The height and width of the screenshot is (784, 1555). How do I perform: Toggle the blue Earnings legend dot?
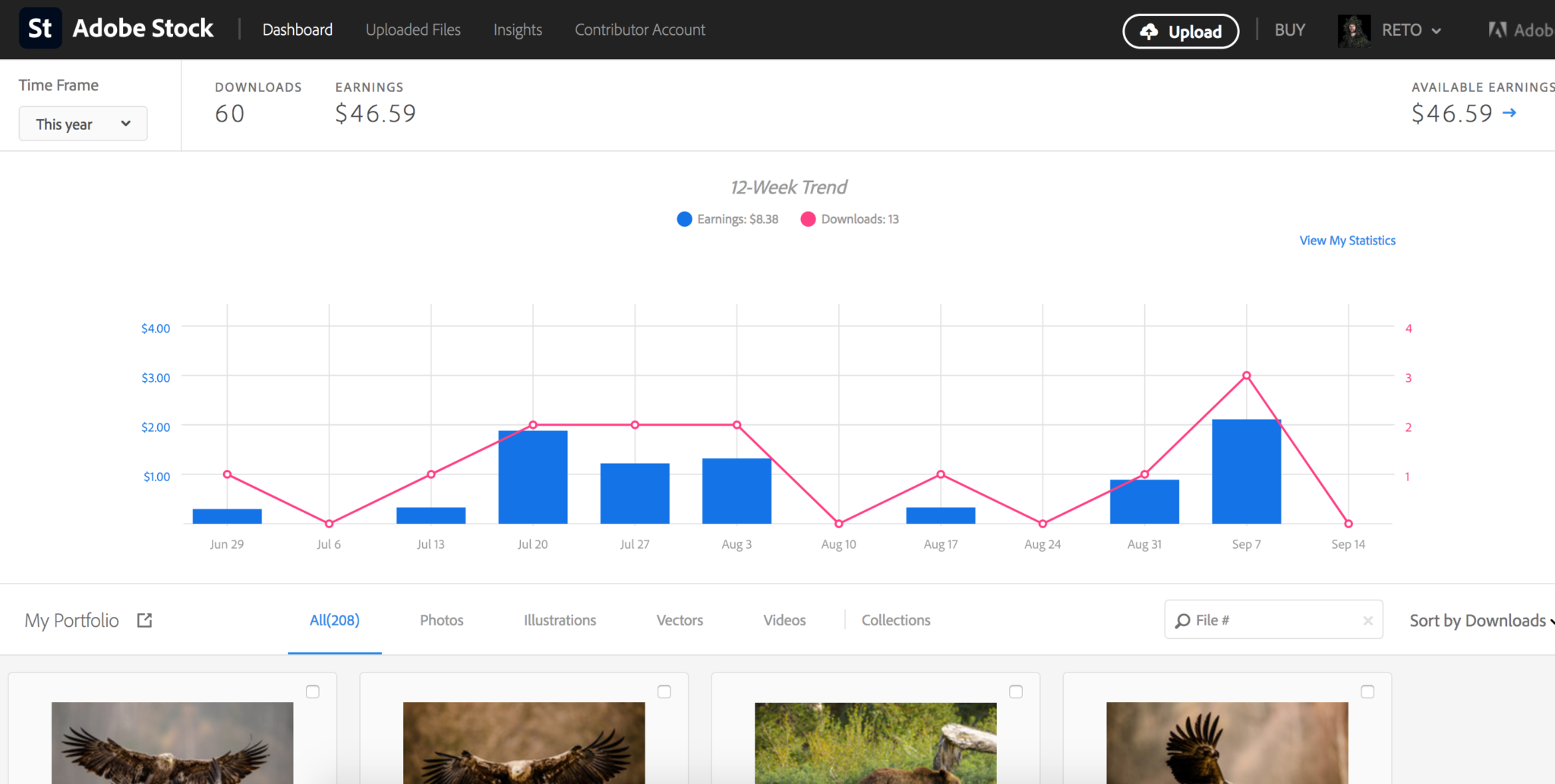684,219
